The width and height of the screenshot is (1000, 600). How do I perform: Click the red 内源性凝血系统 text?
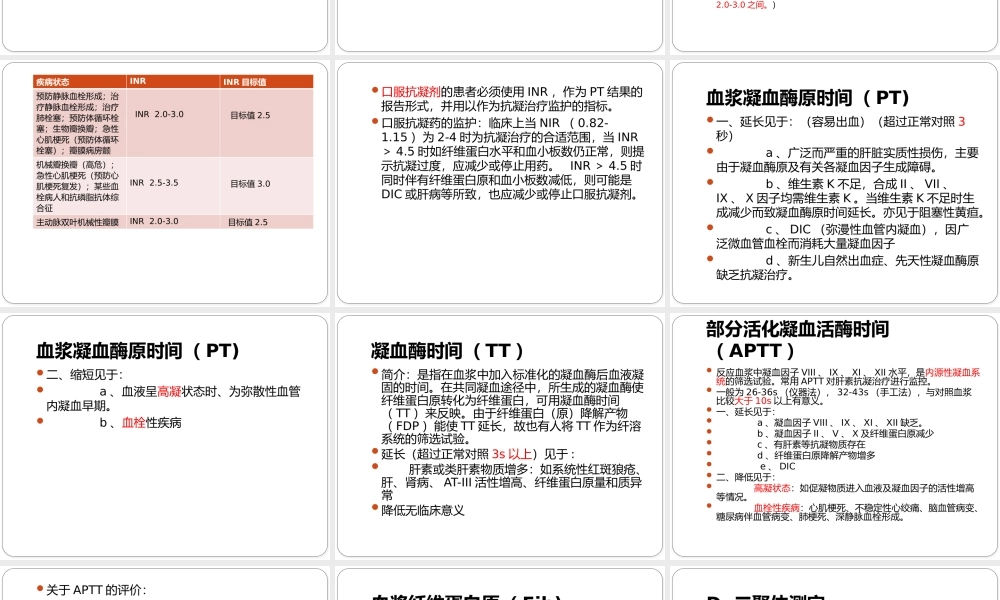(x=950, y=370)
